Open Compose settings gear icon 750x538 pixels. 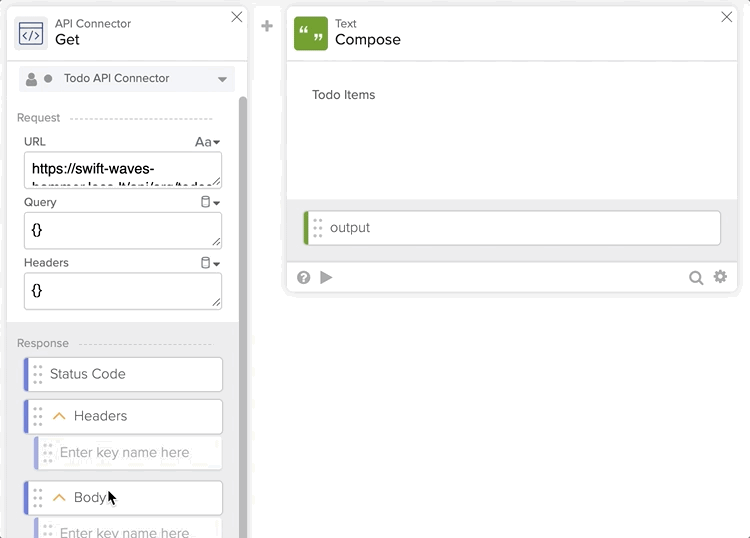click(720, 277)
